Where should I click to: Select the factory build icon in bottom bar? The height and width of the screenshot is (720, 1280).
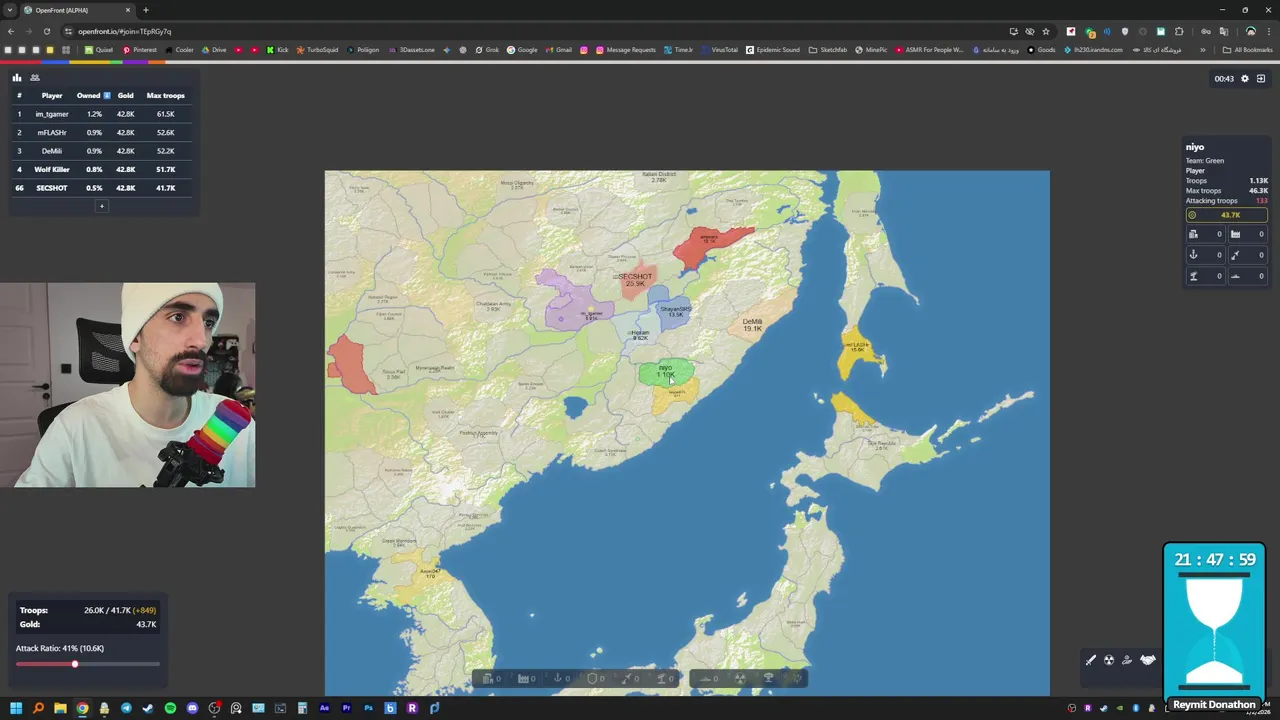[523, 679]
